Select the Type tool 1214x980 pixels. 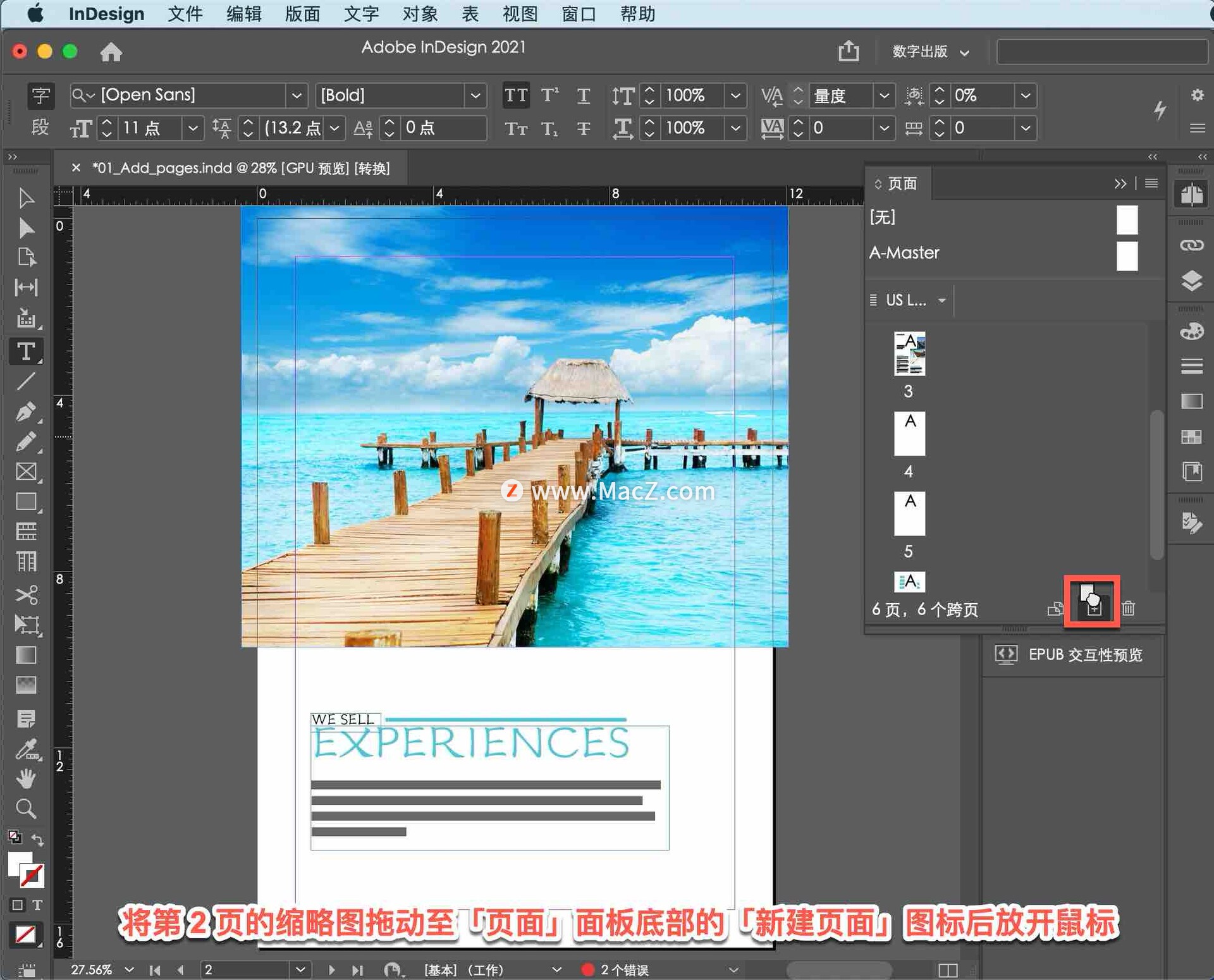point(26,352)
